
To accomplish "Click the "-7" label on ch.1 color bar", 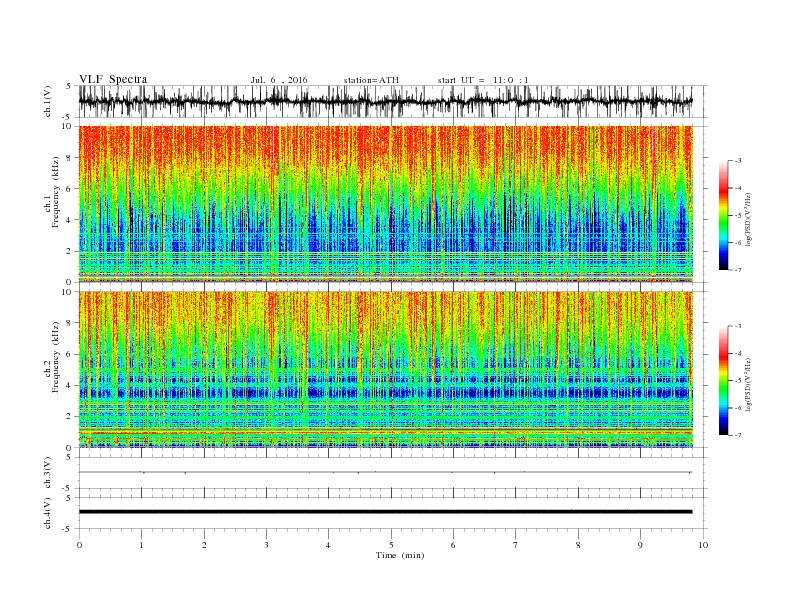I will click(738, 270).
